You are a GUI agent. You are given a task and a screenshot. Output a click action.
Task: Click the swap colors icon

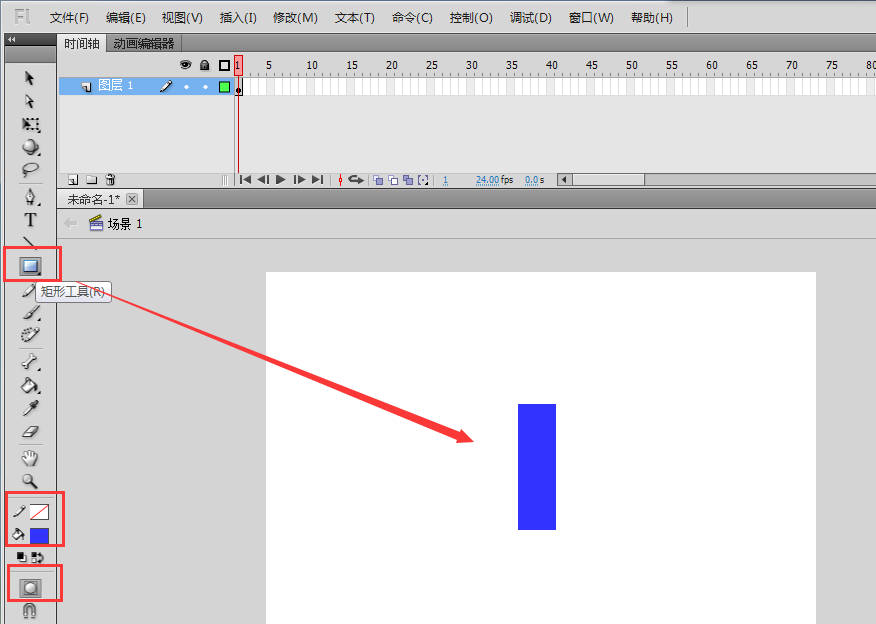pos(37,557)
